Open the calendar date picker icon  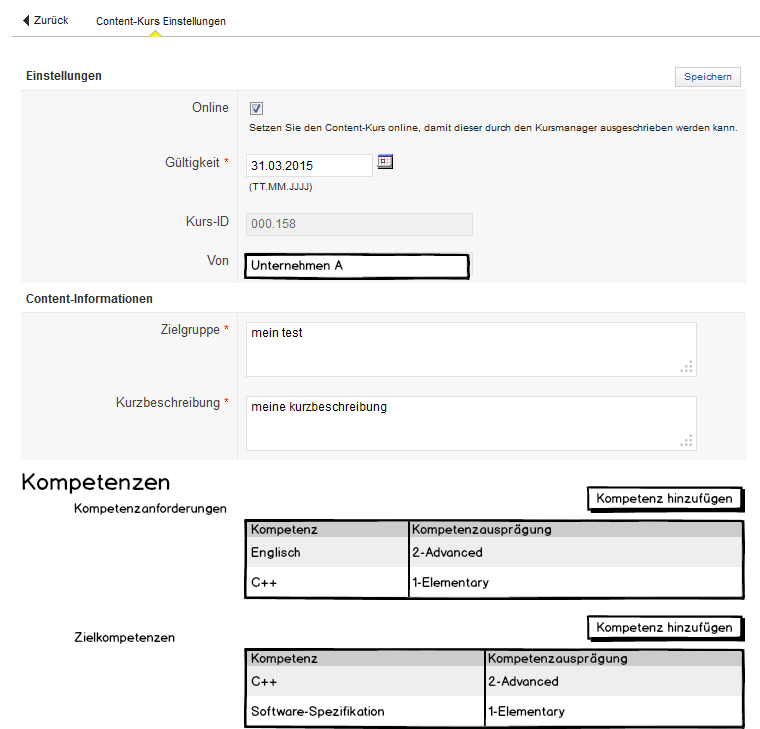point(385,162)
